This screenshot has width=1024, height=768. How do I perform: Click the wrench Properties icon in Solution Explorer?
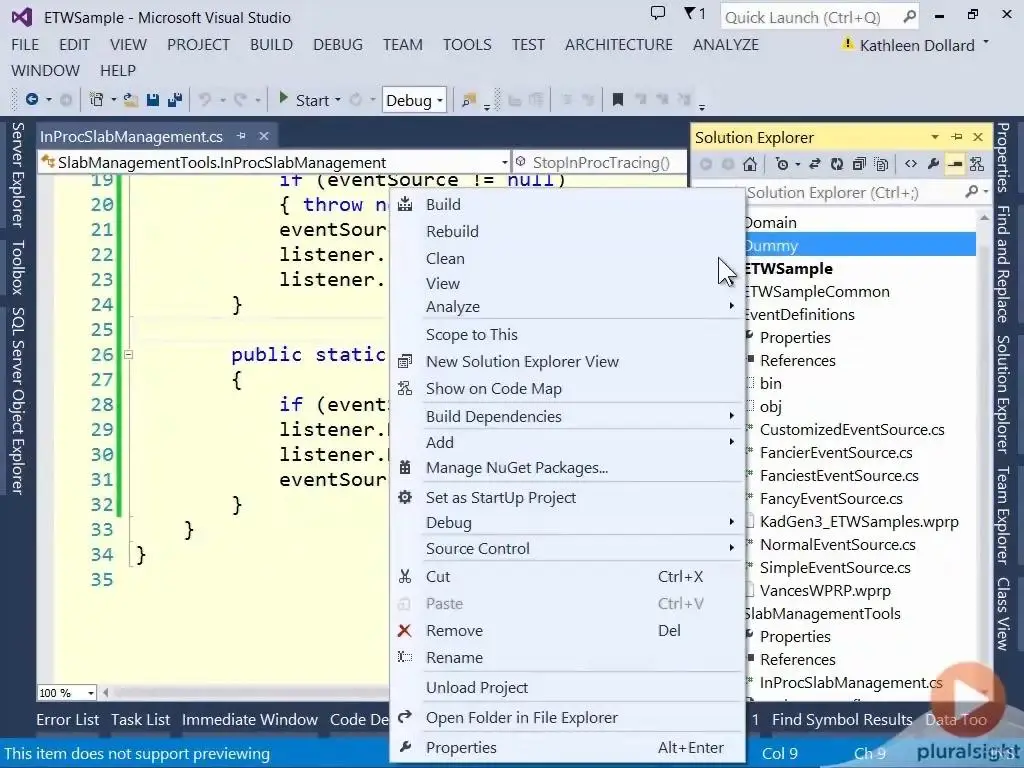933,164
